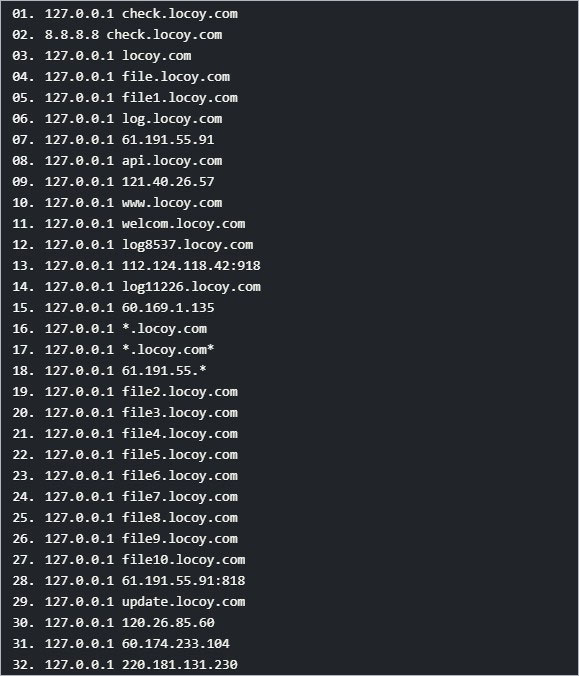Select file5.locoy.com on line 22
This screenshot has width=579, height=676.
(179, 455)
